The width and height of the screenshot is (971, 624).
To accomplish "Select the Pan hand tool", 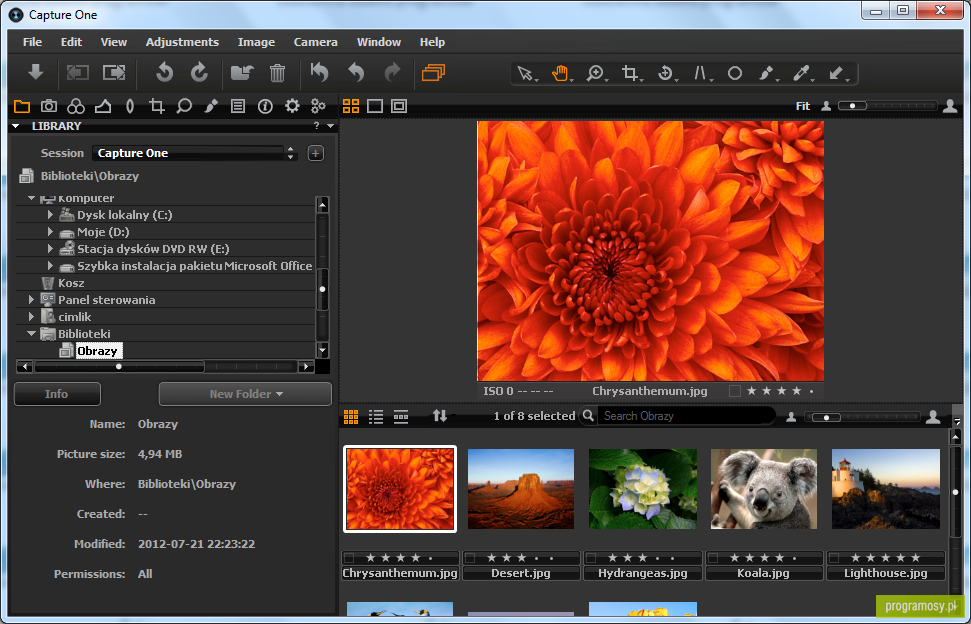I will pyautogui.click(x=560, y=74).
